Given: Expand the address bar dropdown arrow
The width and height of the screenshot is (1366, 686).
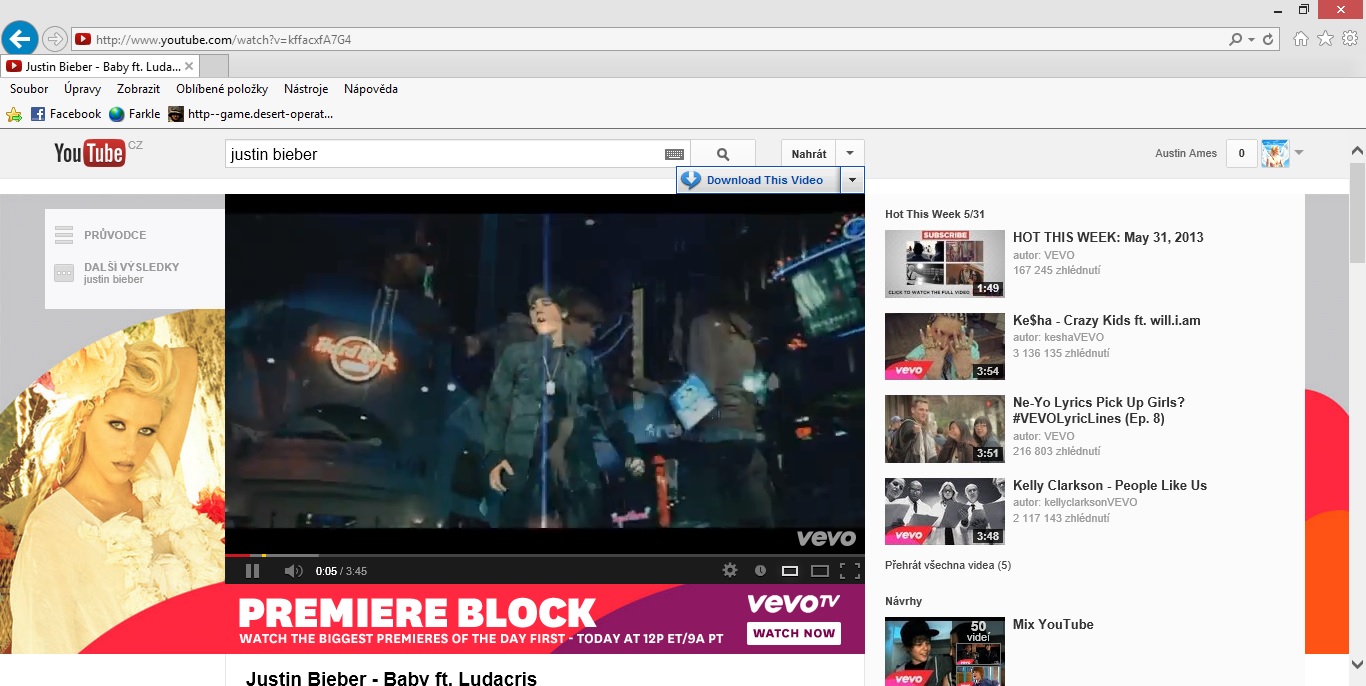Looking at the screenshot, I should click(x=1251, y=40).
